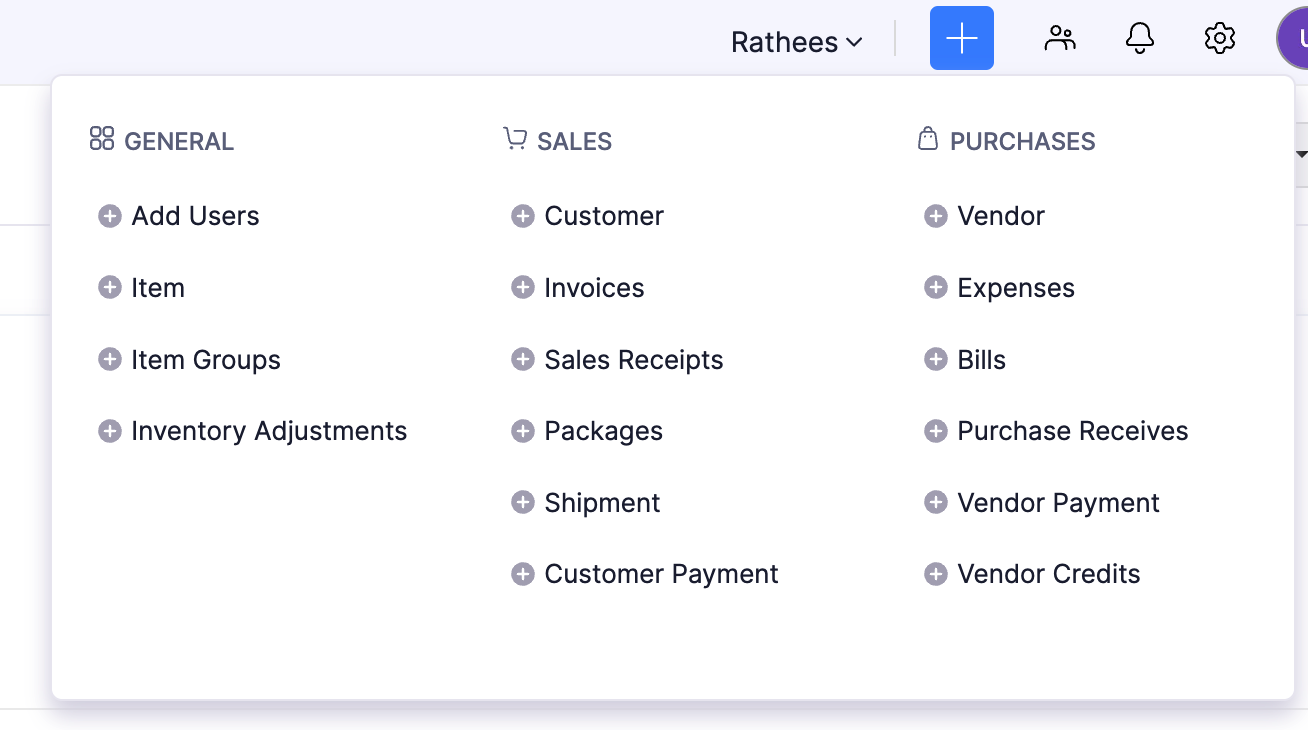Expand the Rathees organization dropdown
The width and height of the screenshot is (1308, 730).
tap(796, 42)
